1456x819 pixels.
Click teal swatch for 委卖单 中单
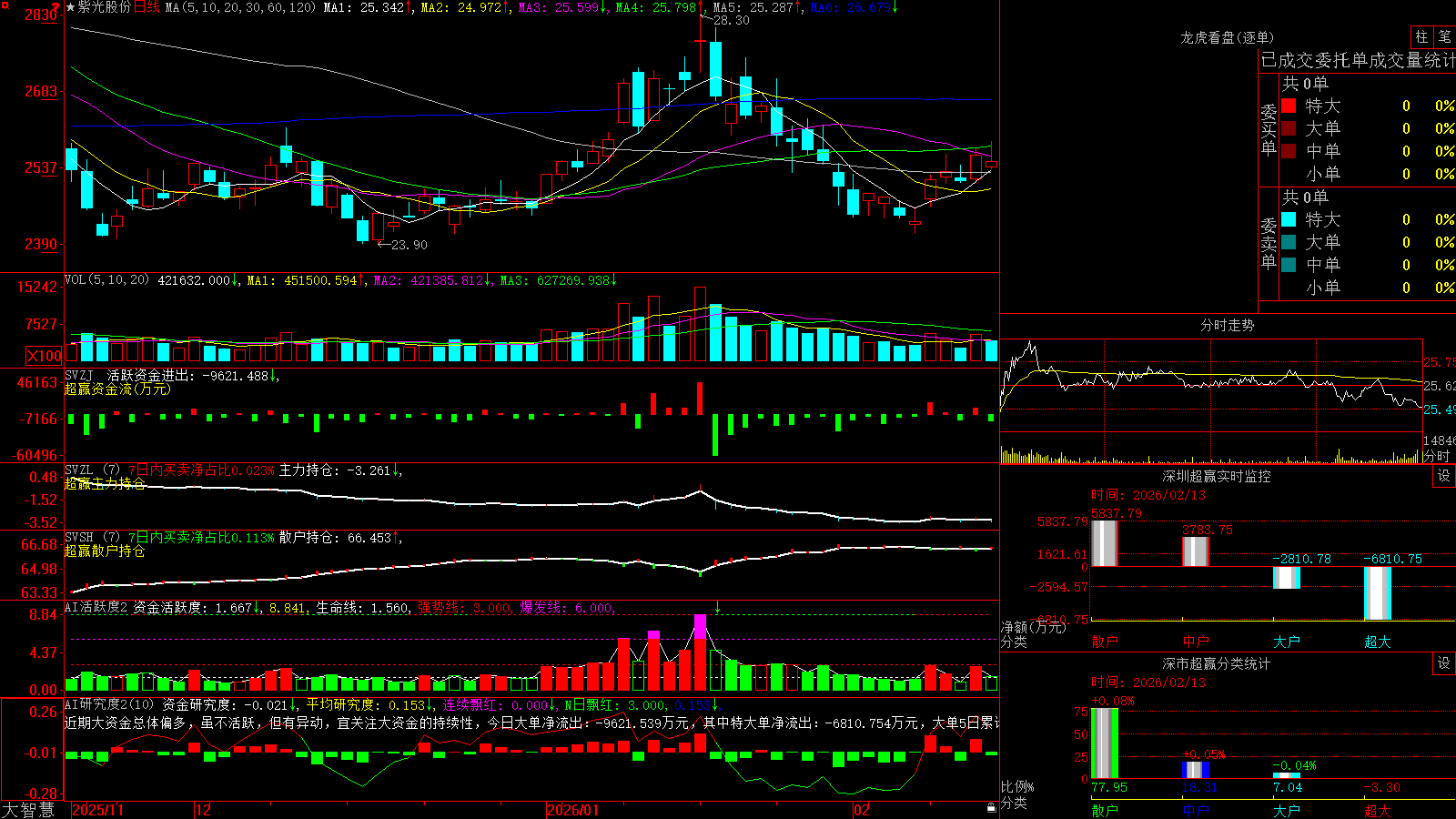pos(1289,264)
